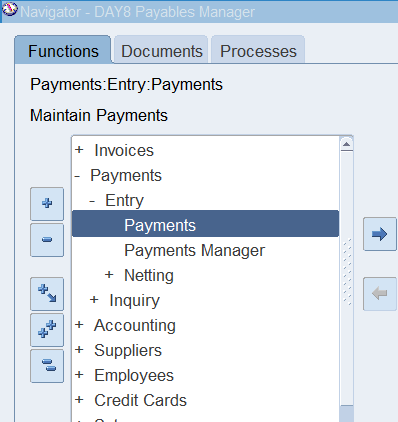398x422 pixels.
Task: Add to Top Ten with right arrow
Action: [380, 234]
